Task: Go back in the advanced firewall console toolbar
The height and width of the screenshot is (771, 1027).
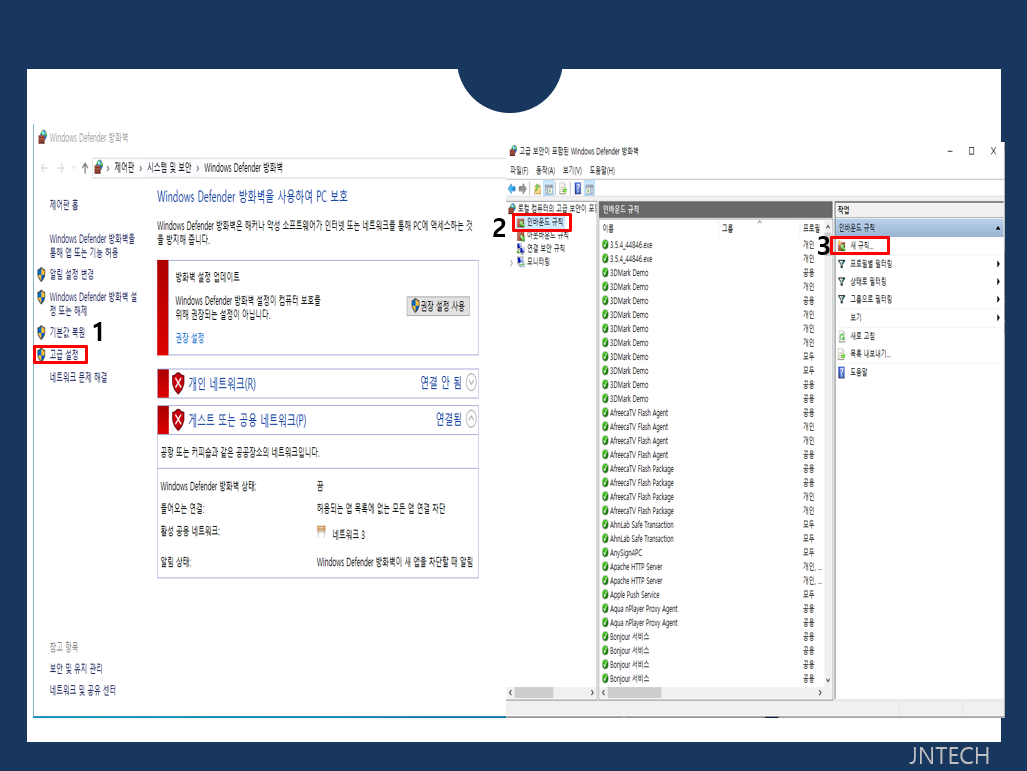Action: 512,189
